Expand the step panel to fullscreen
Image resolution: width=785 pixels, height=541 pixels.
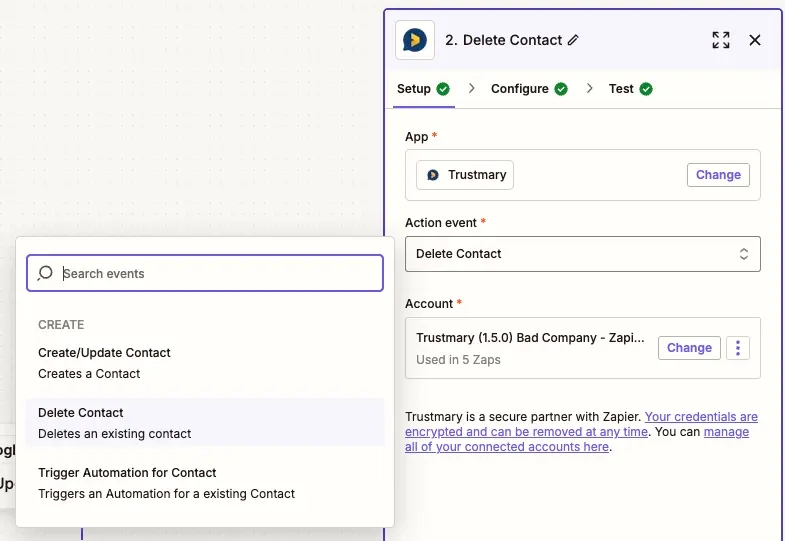click(720, 40)
